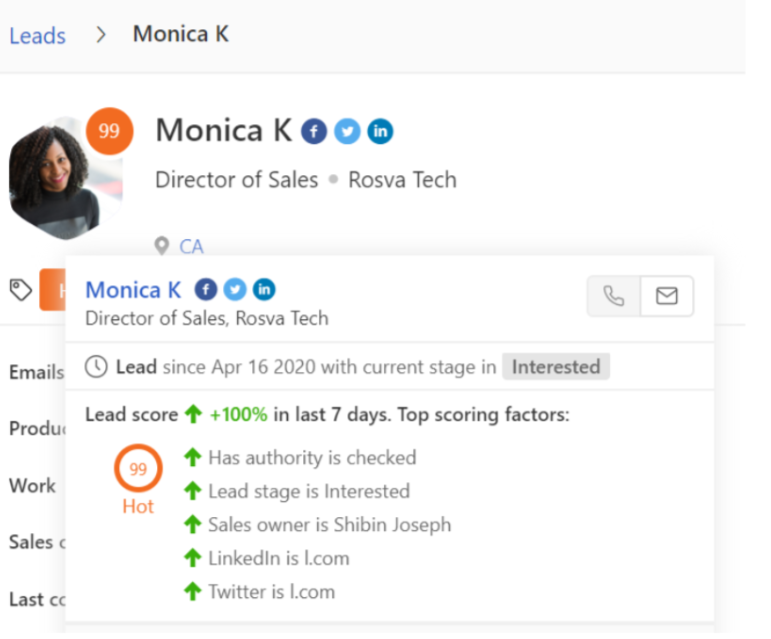771x639 pixels.
Task: Click the orange 99 score badge on photo
Action: (x=109, y=131)
